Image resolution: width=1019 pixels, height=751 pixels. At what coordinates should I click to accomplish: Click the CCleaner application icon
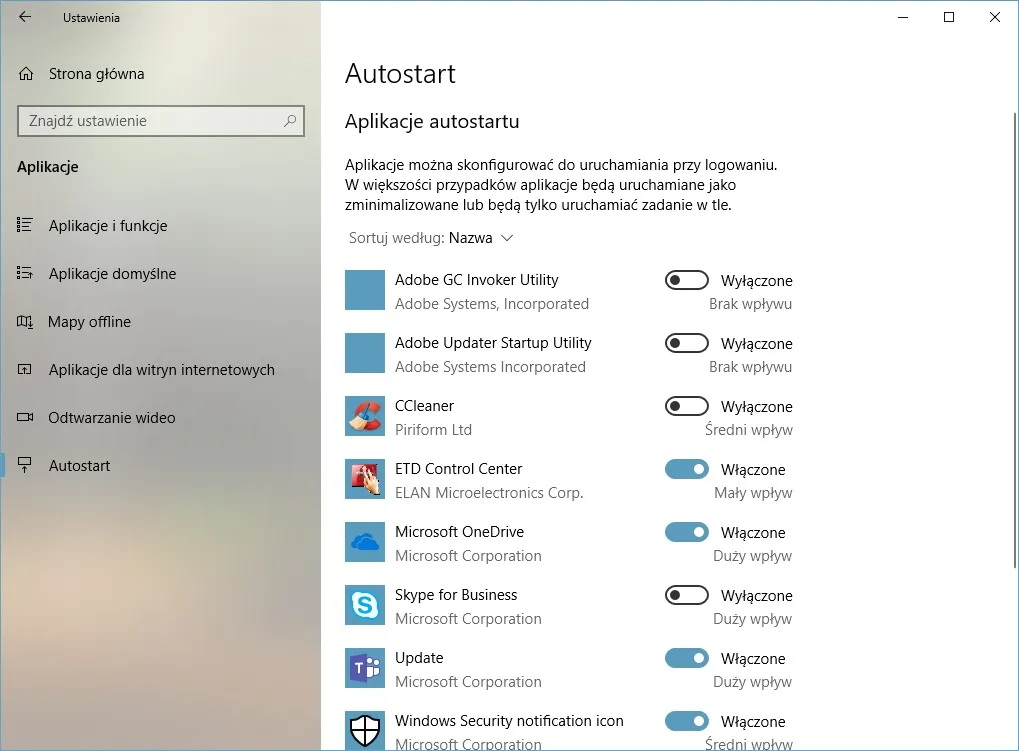363,416
